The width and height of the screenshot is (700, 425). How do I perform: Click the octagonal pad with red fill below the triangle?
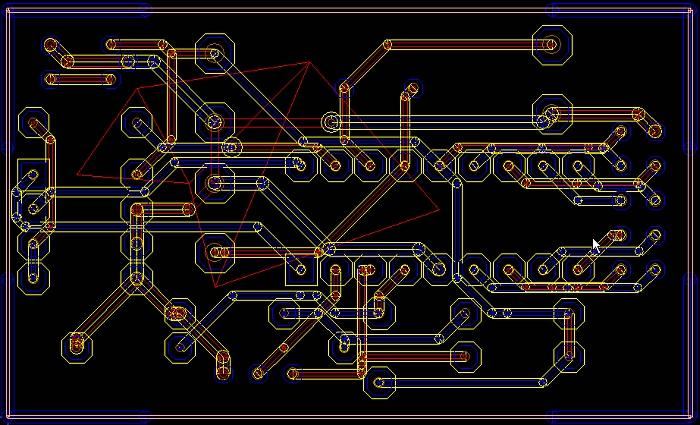point(217,253)
